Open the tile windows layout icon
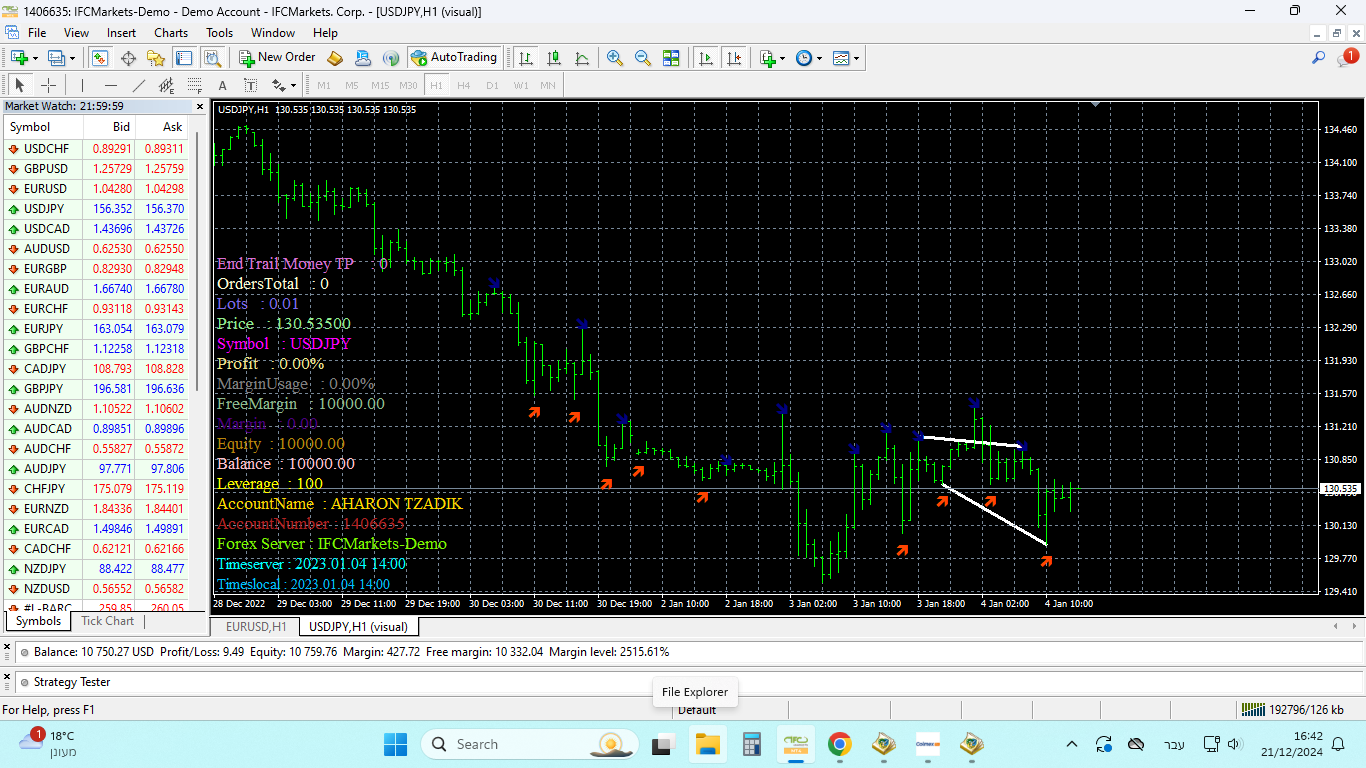The width and height of the screenshot is (1366, 768). pos(671,58)
